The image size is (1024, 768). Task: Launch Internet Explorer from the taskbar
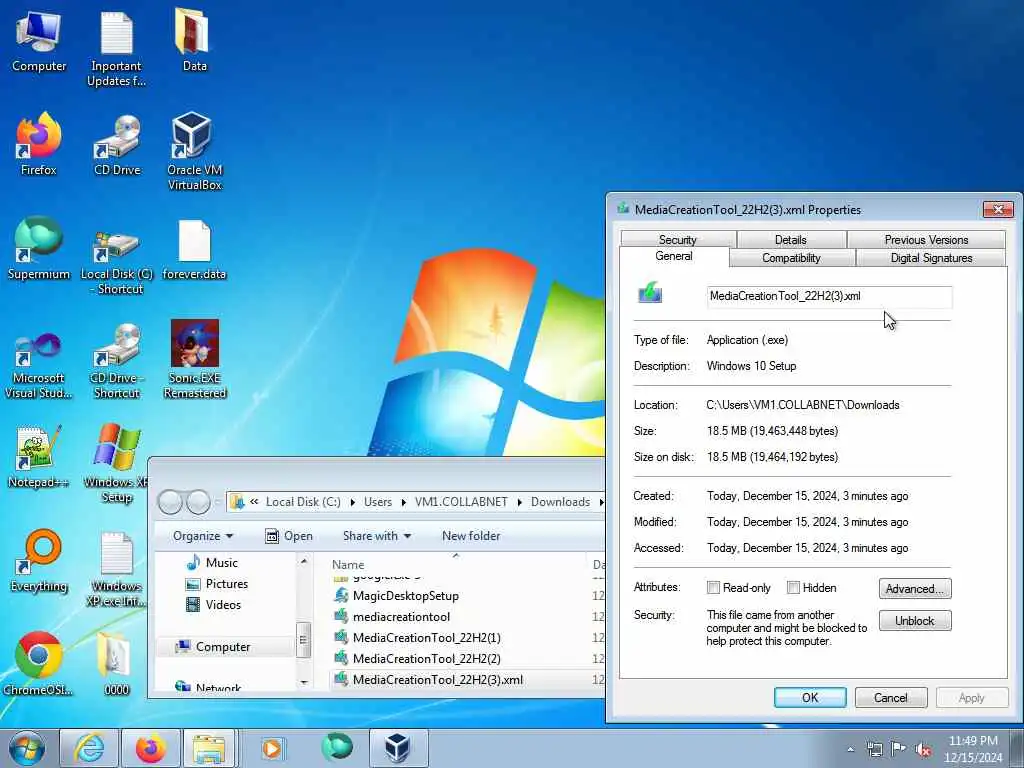pos(88,748)
